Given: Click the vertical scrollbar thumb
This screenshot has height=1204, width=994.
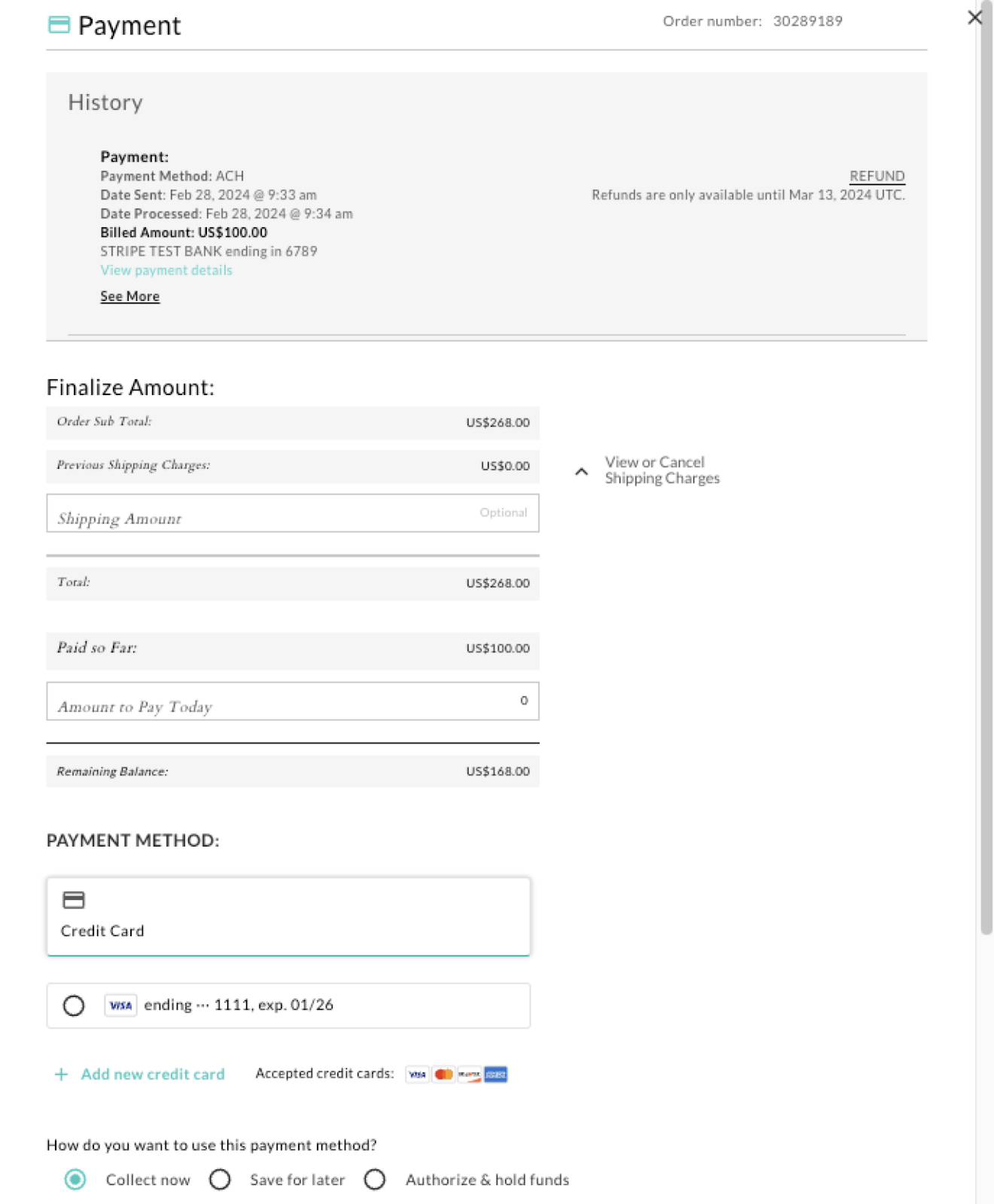Looking at the screenshot, I should (x=986, y=482).
